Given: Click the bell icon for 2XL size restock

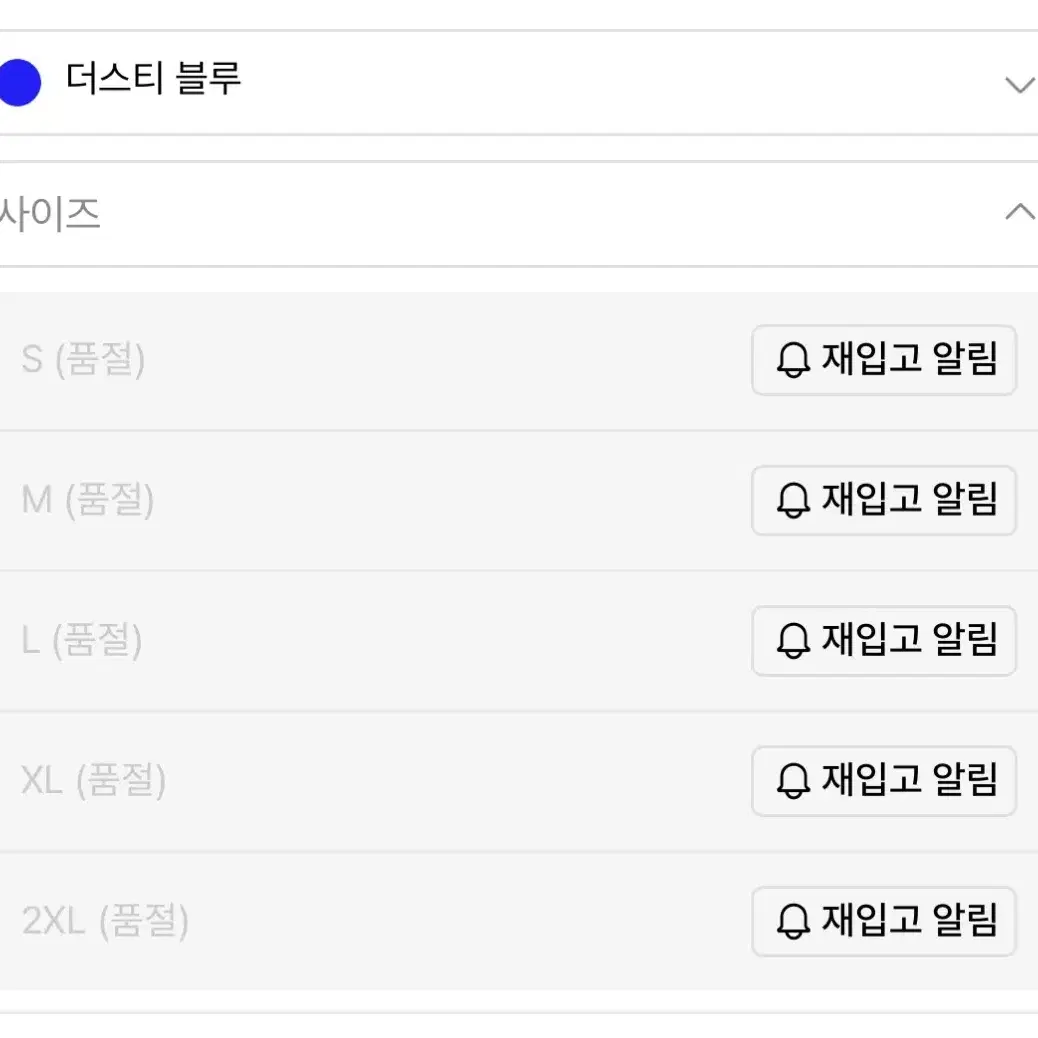Looking at the screenshot, I should (793, 922).
